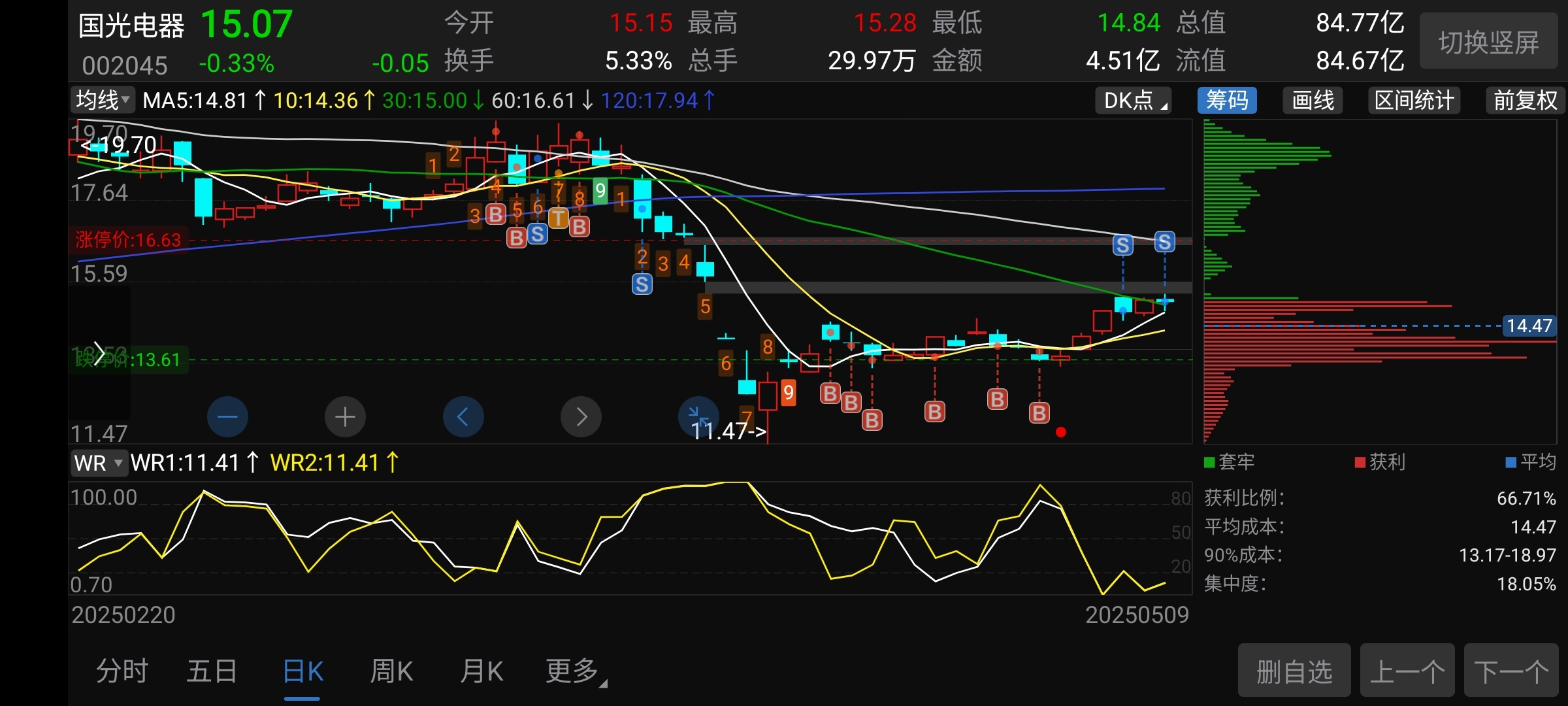Toggle 前复权 price adjustment
1568x706 pixels.
click(x=1526, y=100)
